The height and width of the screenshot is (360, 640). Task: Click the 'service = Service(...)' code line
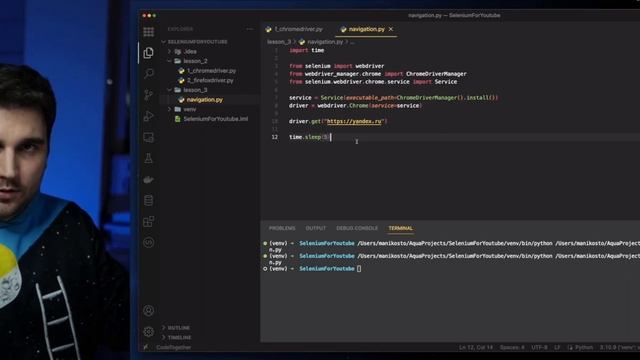[x=393, y=98]
